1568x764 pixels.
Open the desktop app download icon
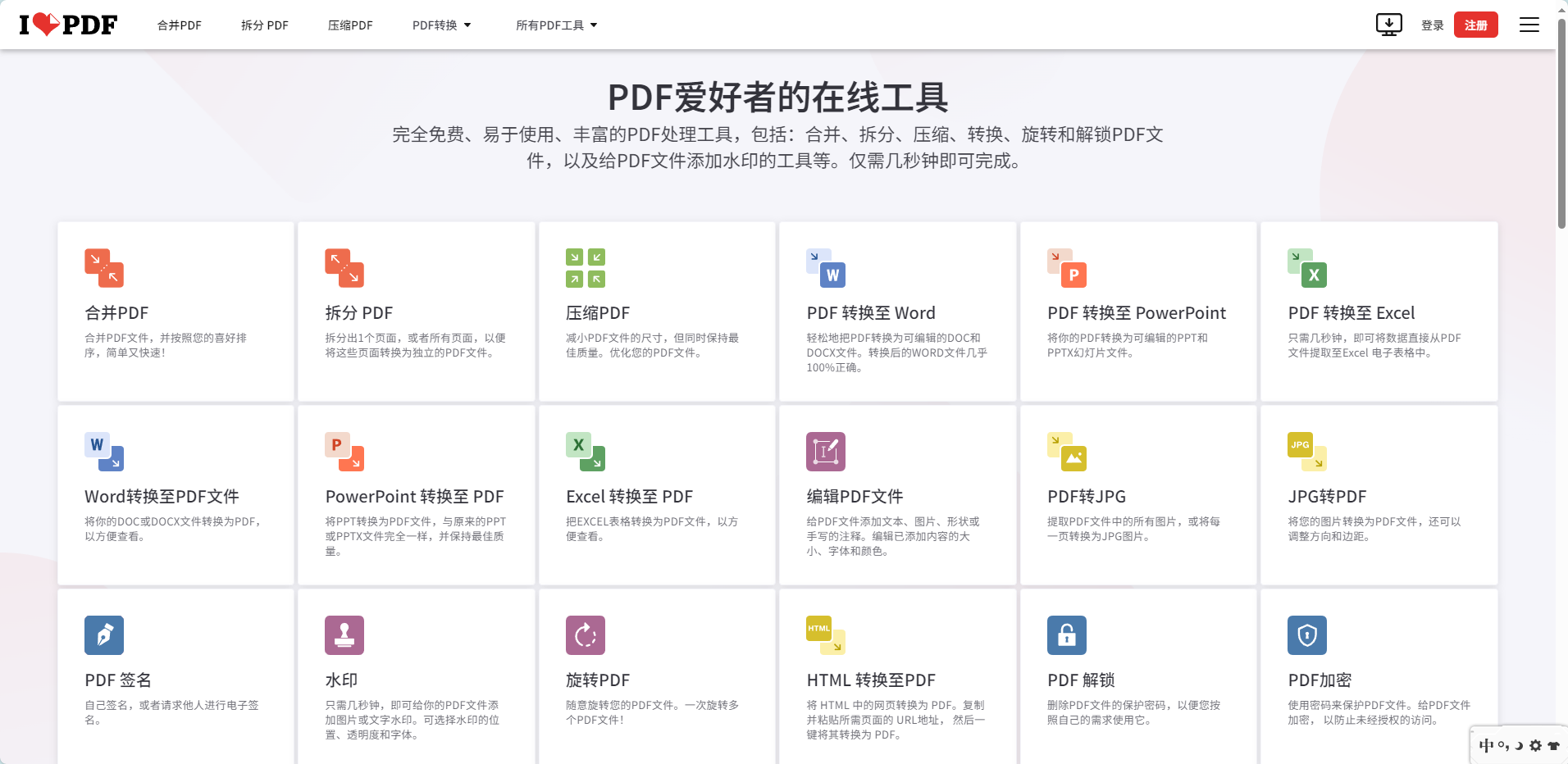(x=1388, y=25)
